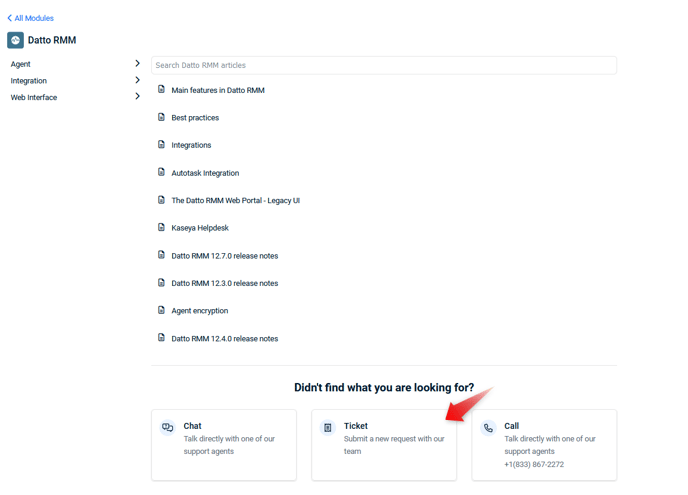688x495 pixels.
Task: Open The Datto RMM Web Portal - Legacy UI article
Action: click(236, 201)
